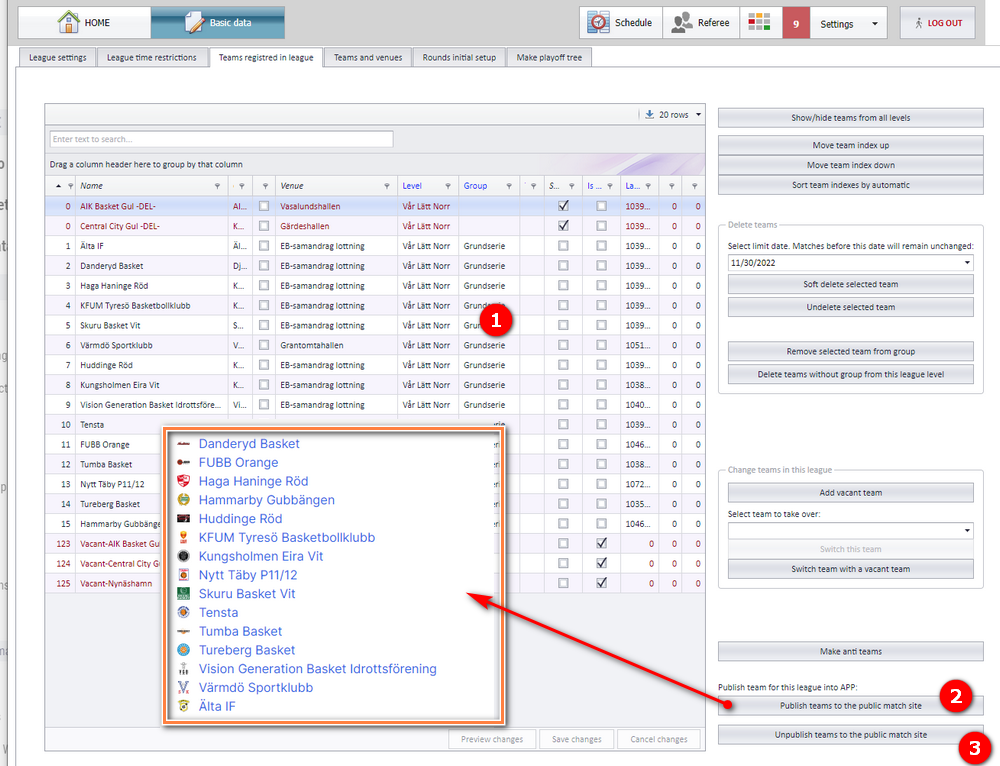Click the Tensta team logo
Viewport: 1000px width, 766px height.
[184, 612]
